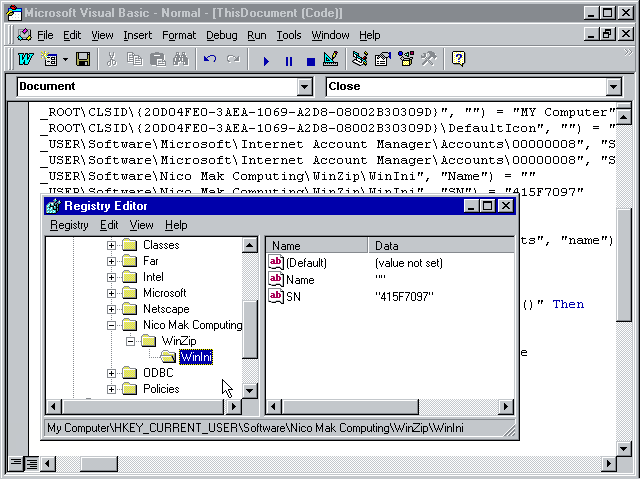Open the Project Explorer icon
Screen dimensions: 640x480
(360, 60)
